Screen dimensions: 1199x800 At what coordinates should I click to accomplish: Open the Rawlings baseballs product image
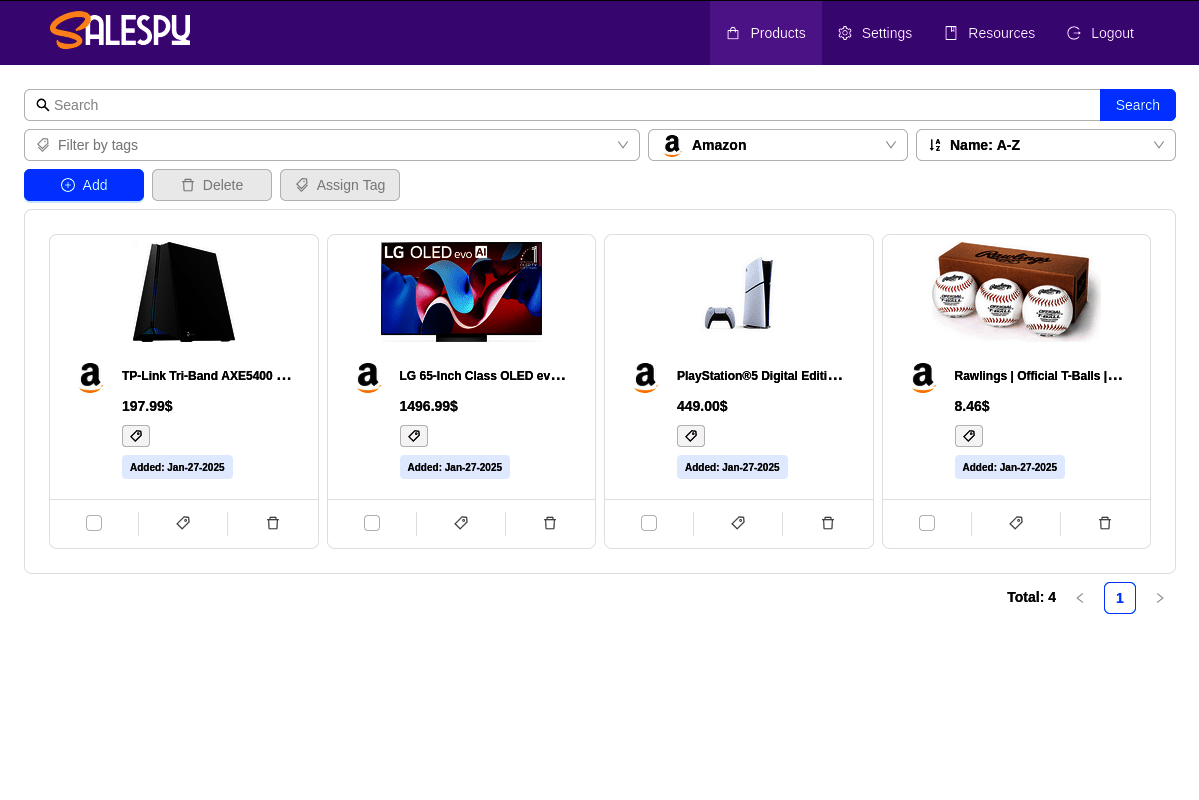click(x=1016, y=291)
